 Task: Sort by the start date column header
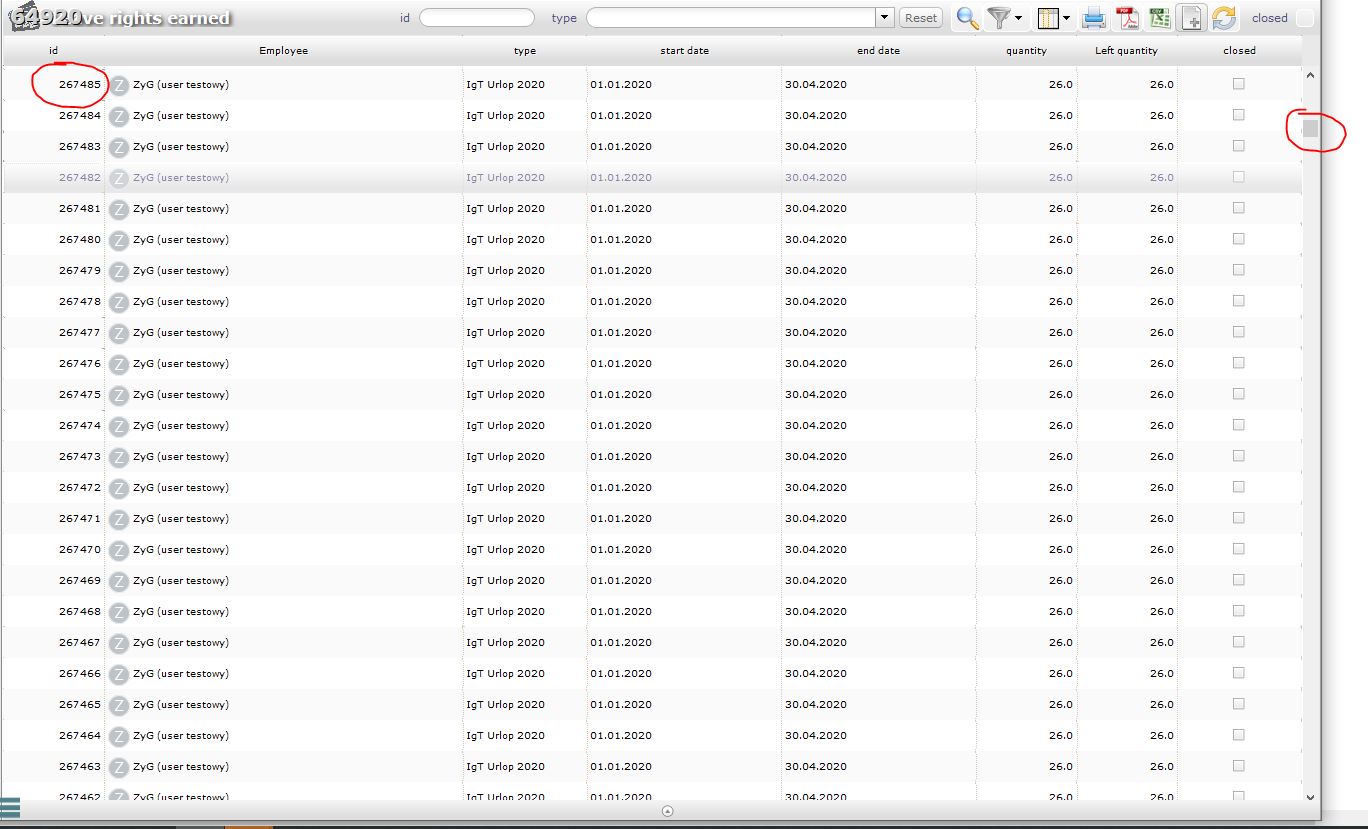684,50
